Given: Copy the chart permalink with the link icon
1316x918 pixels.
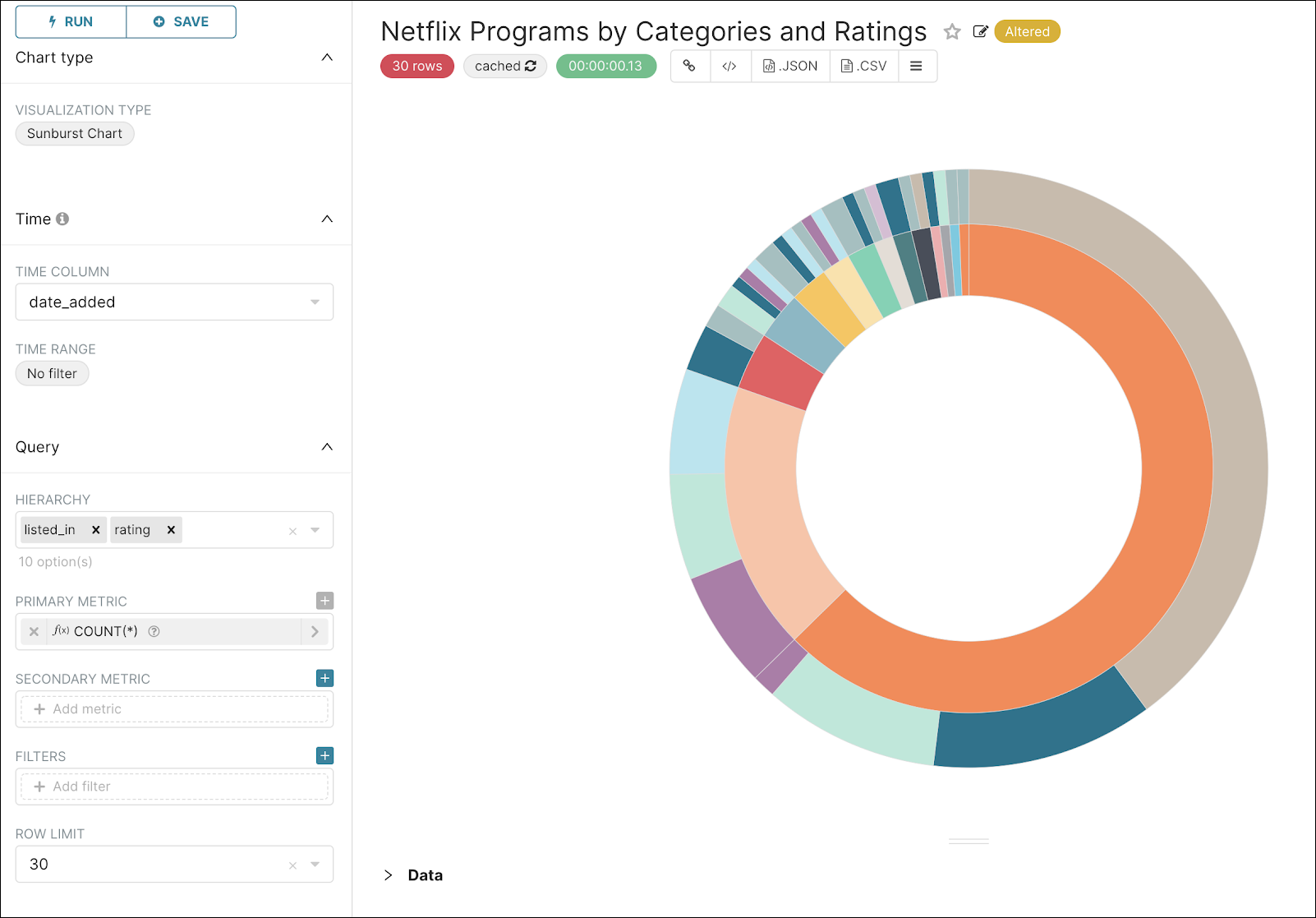Looking at the screenshot, I should (x=689, y=67).
